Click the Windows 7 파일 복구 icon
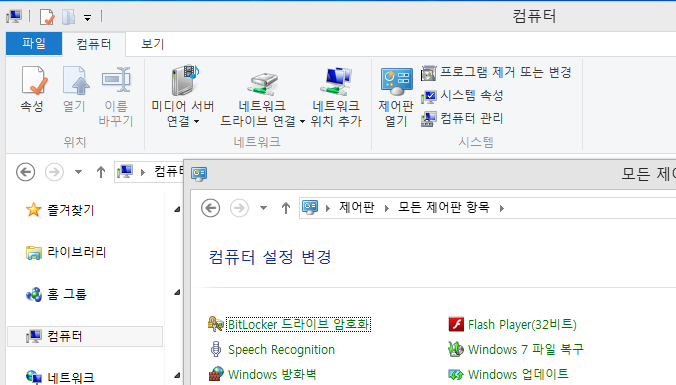The image size is (676, 385). 456,349
